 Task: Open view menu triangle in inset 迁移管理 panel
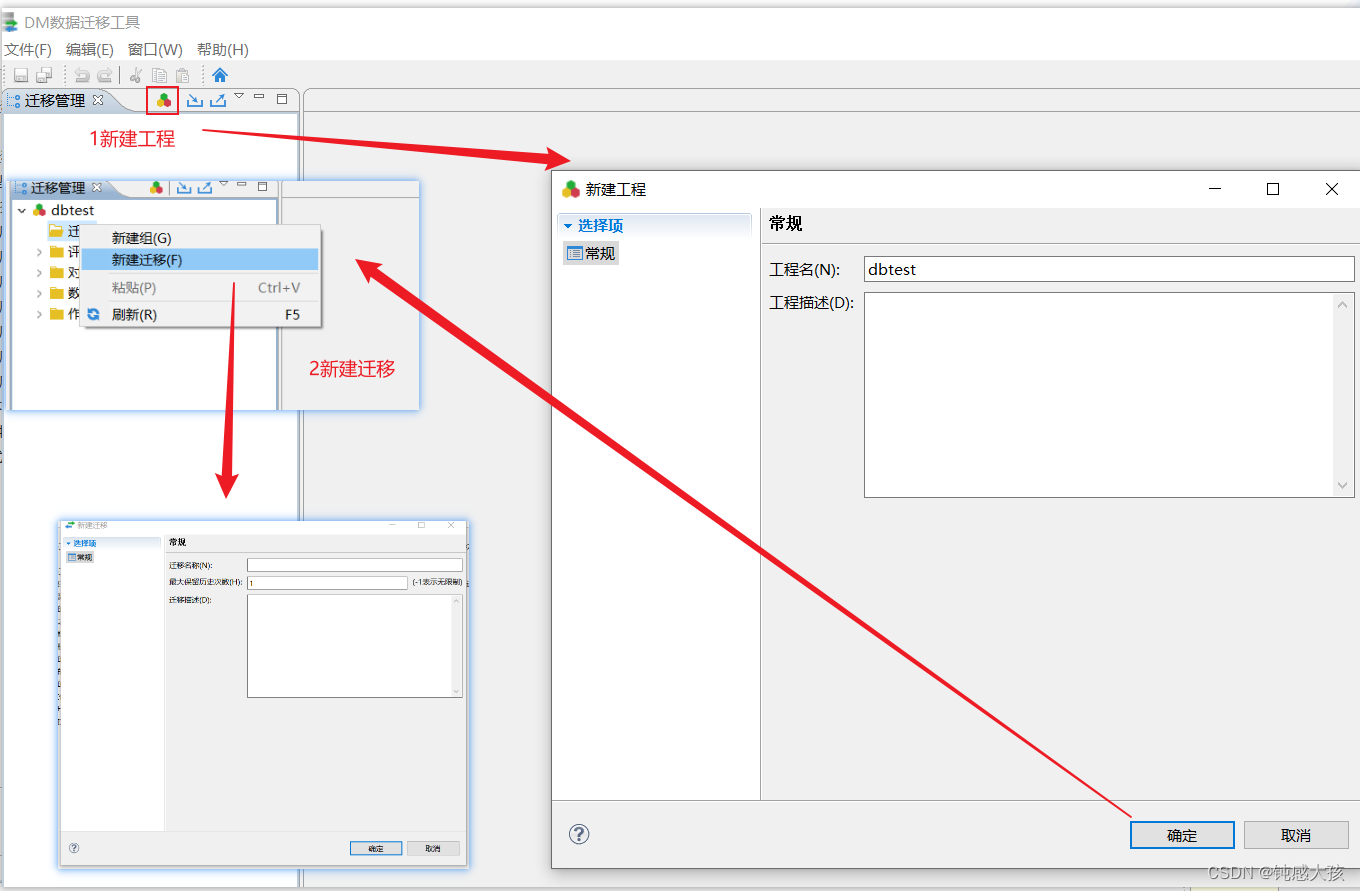(x=224, y=183)
